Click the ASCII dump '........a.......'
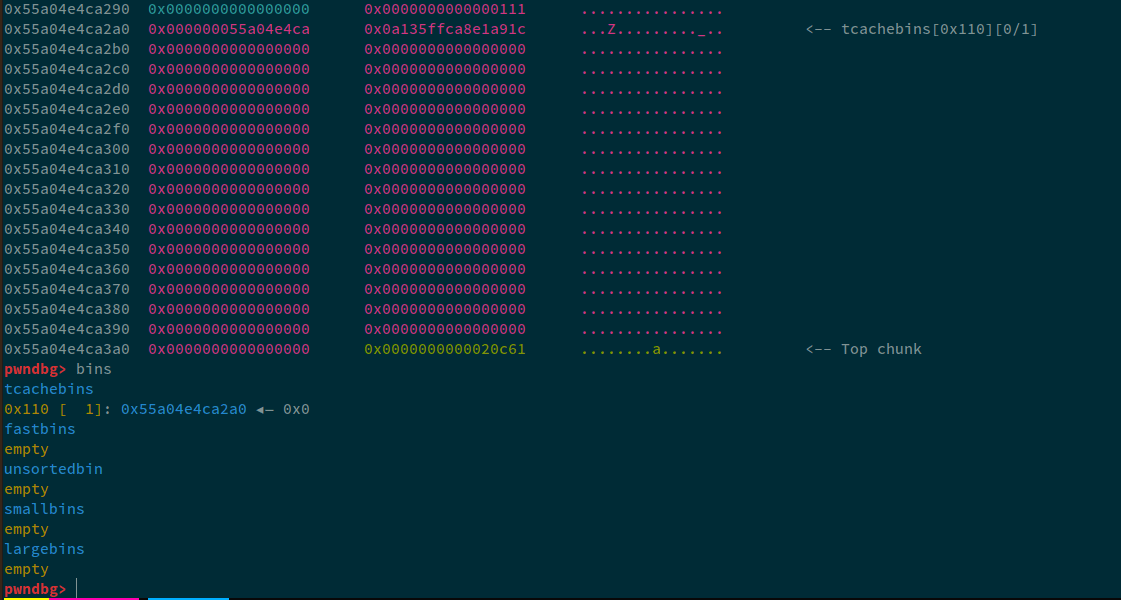The image size is (1121, 600). coord(651,350)
